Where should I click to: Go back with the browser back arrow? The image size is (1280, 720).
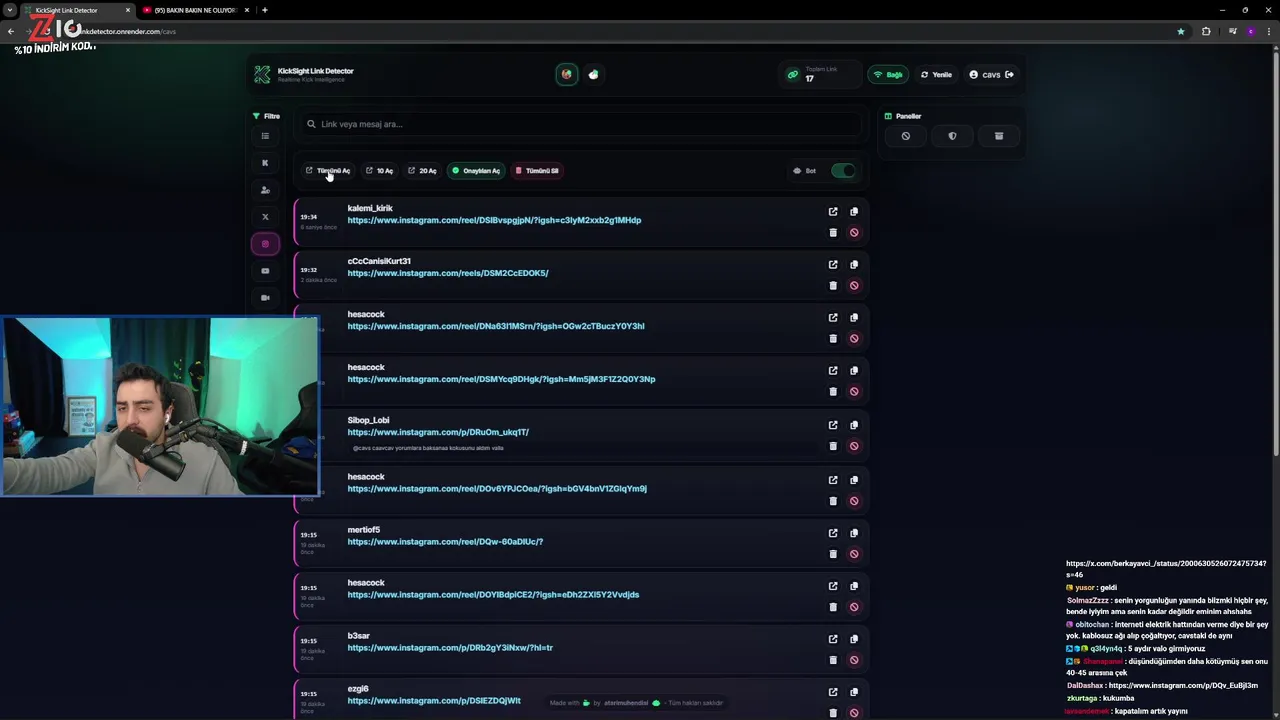(11, 32)
